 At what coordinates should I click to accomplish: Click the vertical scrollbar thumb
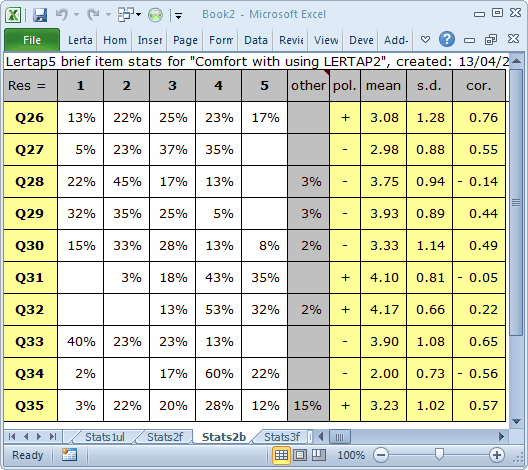point(516,202)
